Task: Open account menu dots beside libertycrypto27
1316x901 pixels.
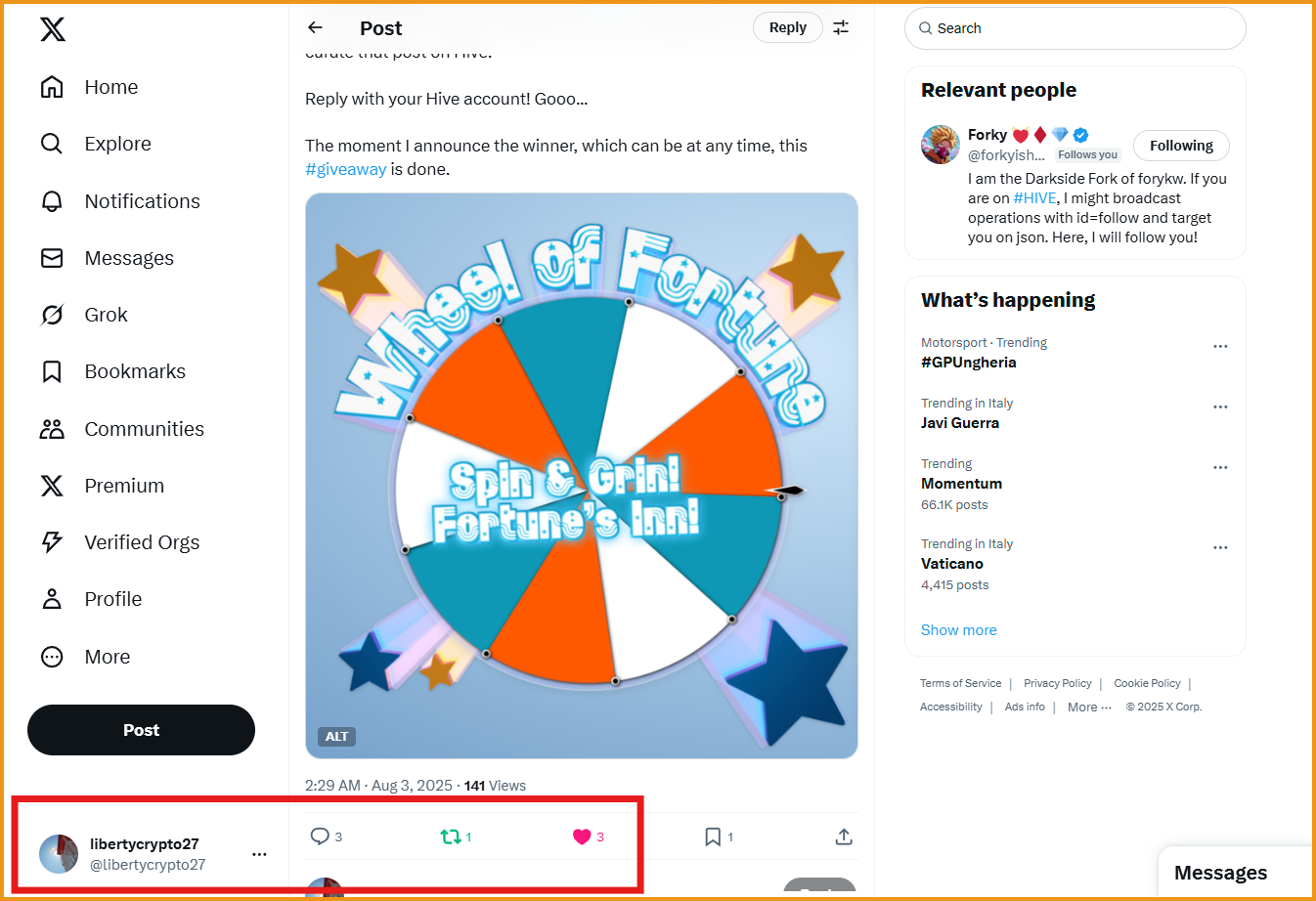Action: tap(259, 854)
